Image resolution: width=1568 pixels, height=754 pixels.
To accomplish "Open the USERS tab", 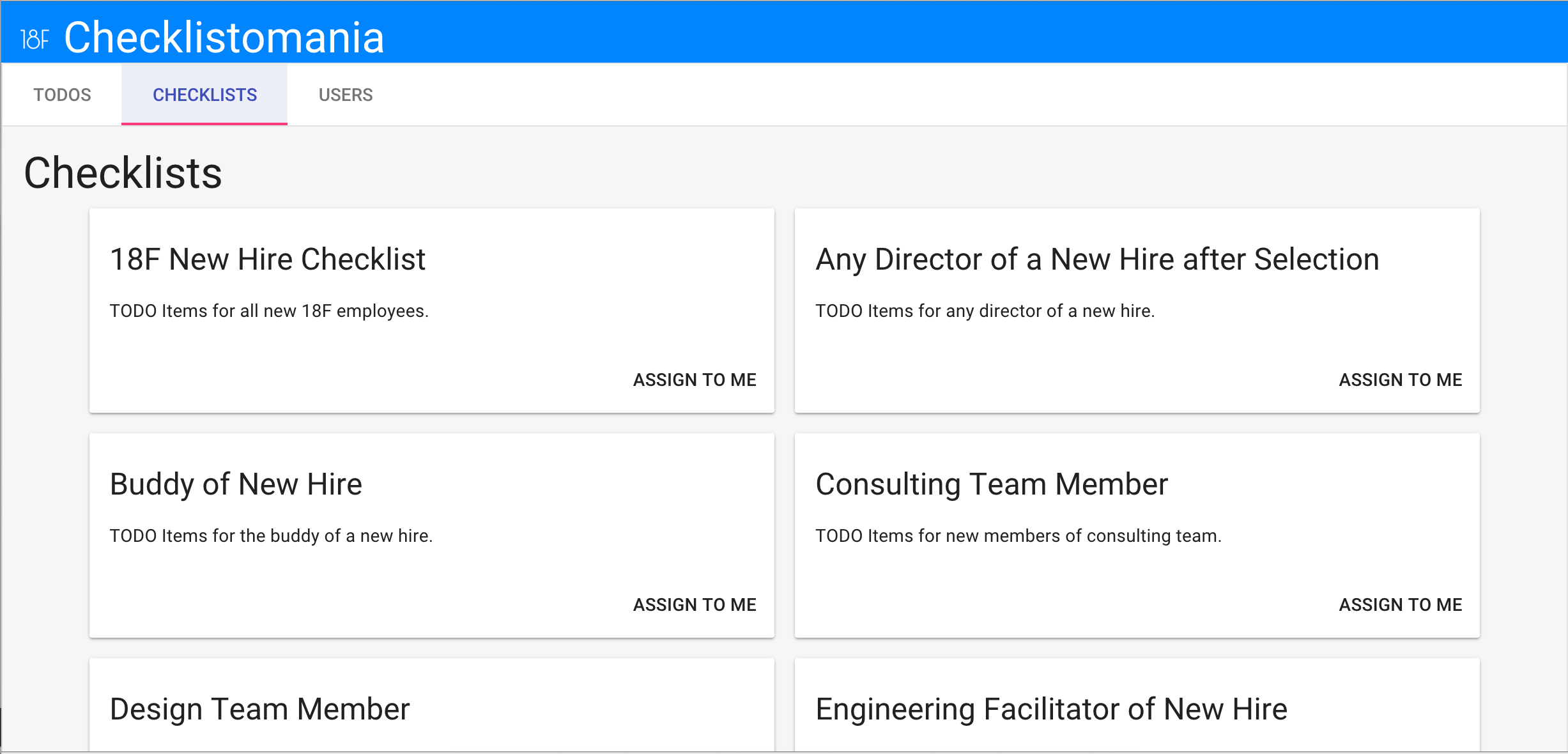I will (346, 95).
